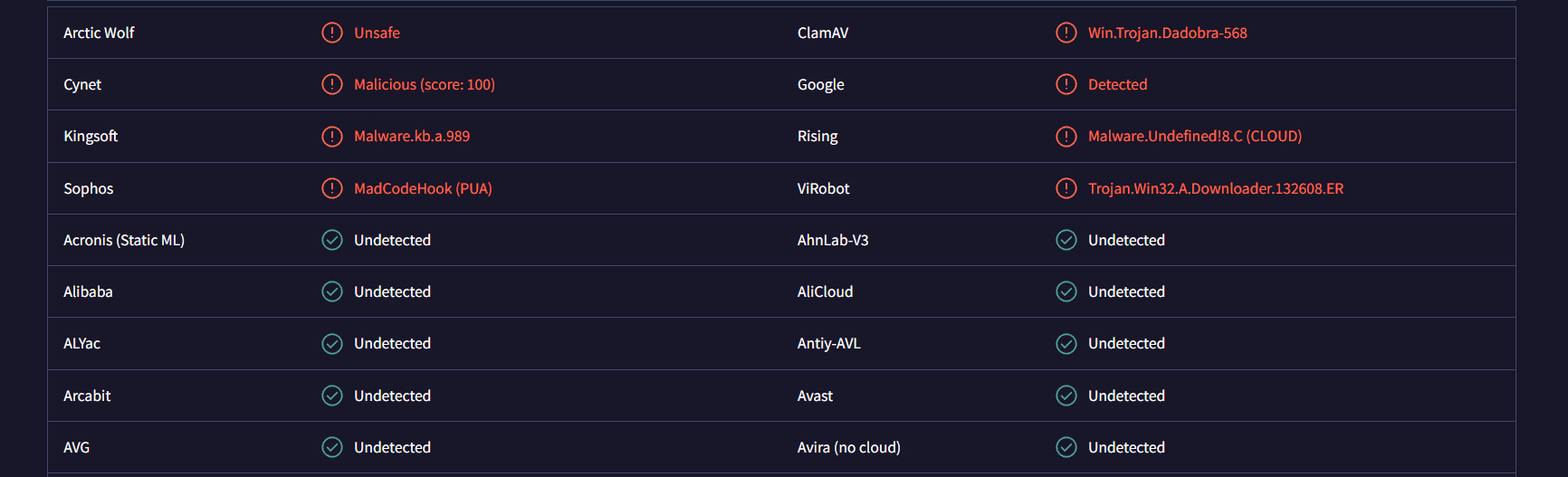1568x477 pixels.
Task: Click the alert icon for the ViRobot detection
Action: tap(1066, 188)
